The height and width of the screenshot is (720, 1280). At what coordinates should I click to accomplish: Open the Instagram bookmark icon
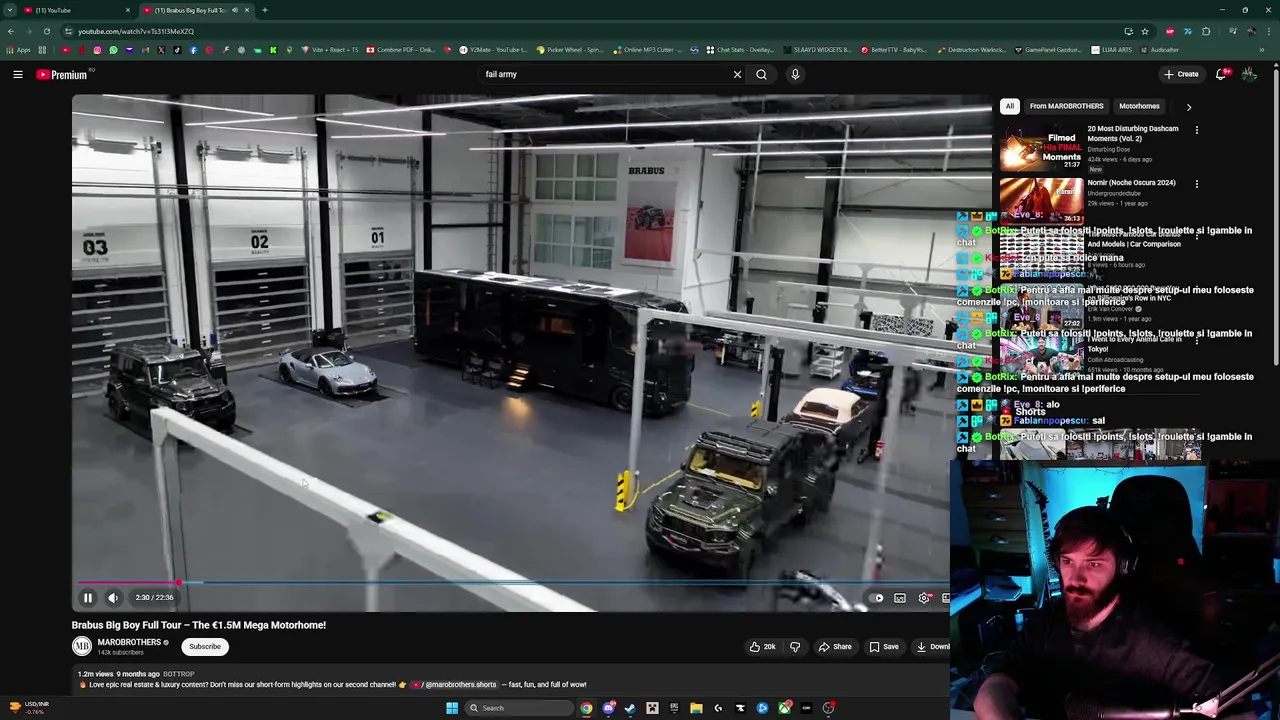coord(97,50)
